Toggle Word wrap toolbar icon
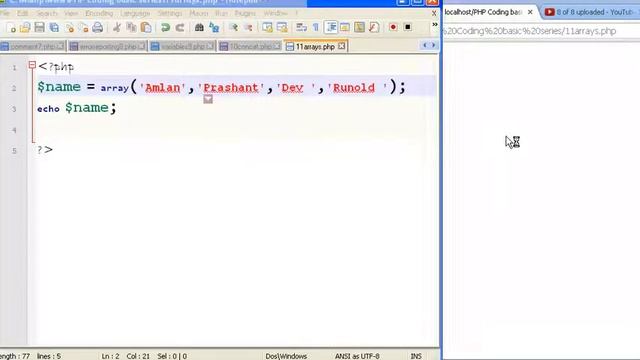640x360 pixels. (x=302, y=28)
